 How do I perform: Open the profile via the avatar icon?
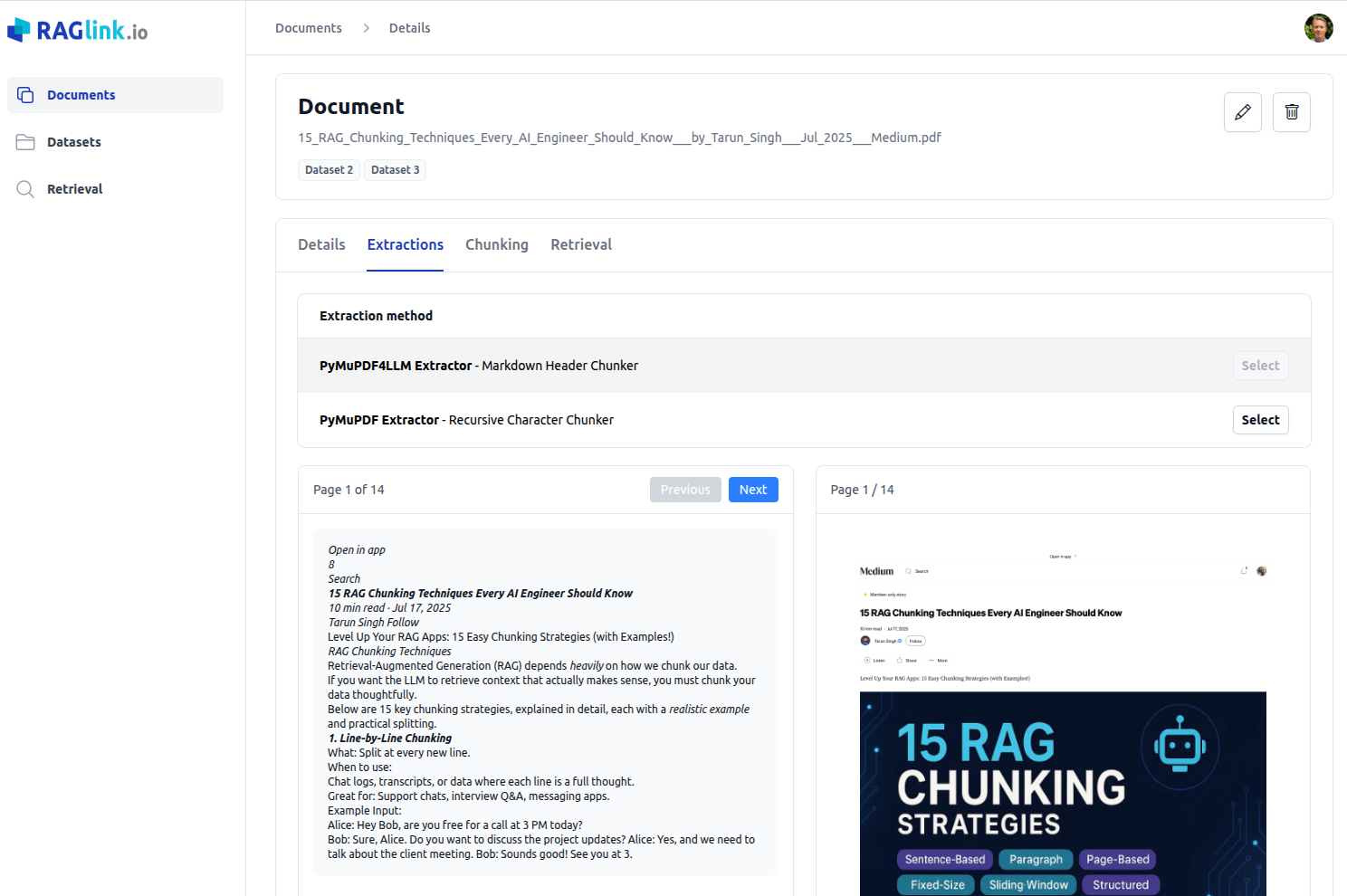[1319, 28]
